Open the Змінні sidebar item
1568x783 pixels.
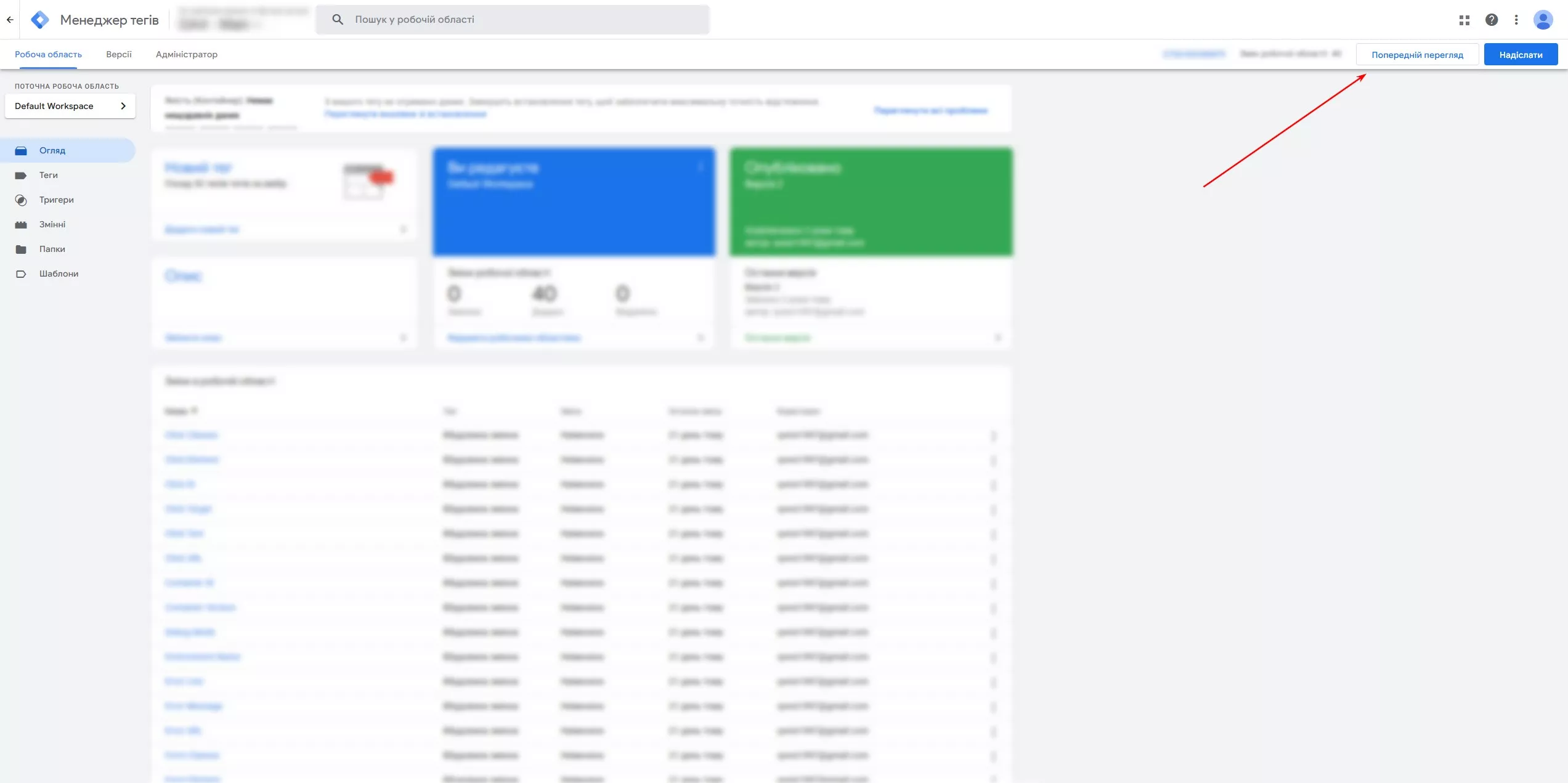pos(68,224)
